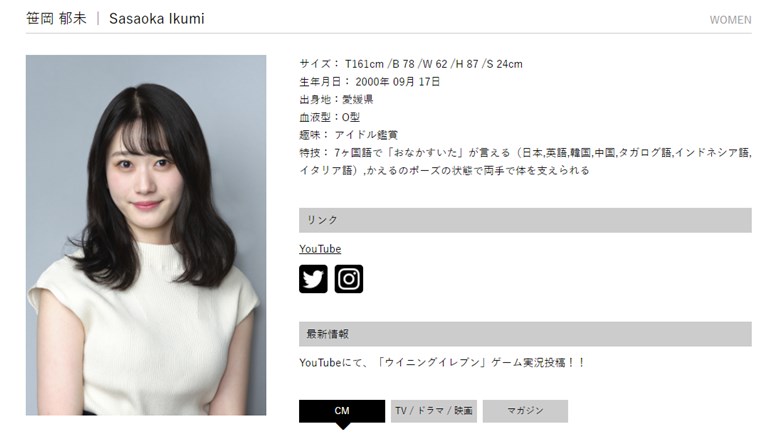Image resolution: width=768 pixels, height=436 pixels.
Task: Switch to the TV / ドラマ / 映画 tab
Action: tap(433, 411)
